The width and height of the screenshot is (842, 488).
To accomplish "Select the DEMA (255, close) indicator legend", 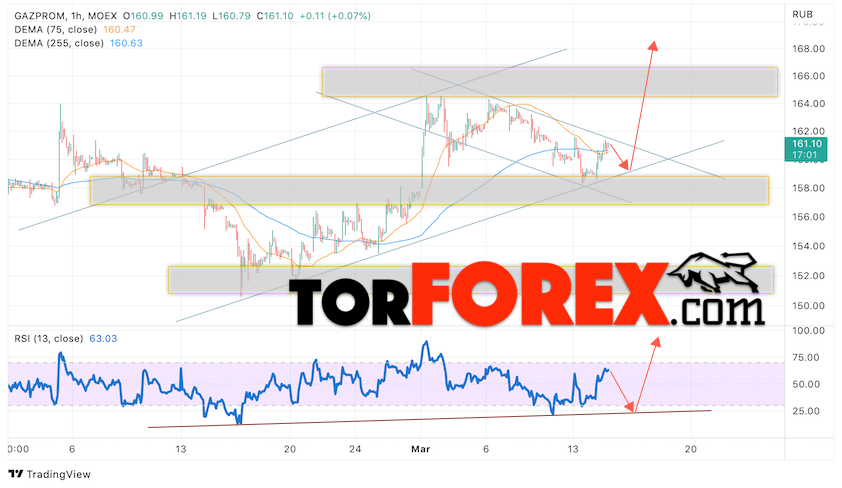I will [59, 43].
